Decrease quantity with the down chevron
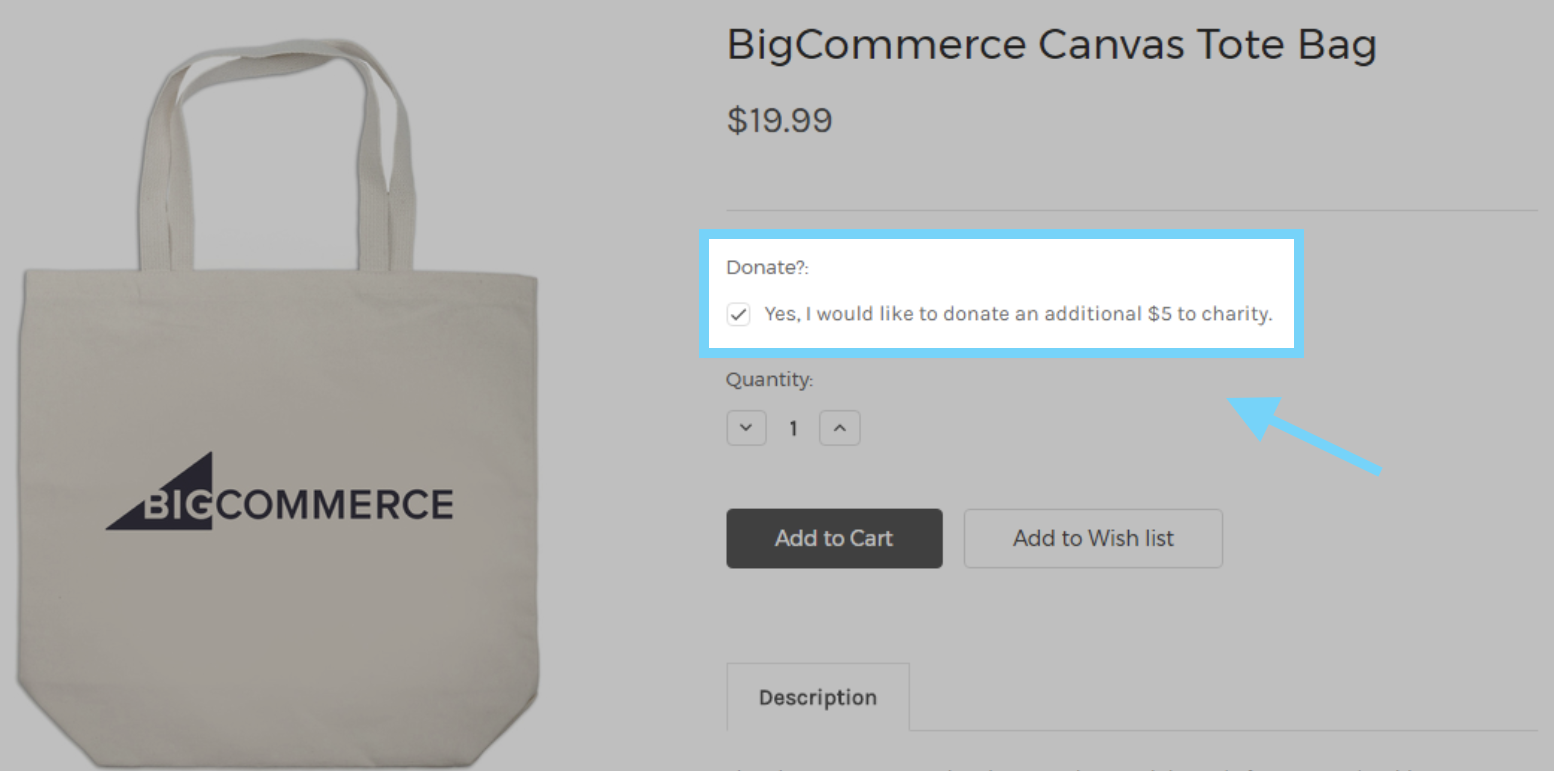 pyautogui.click(x=746, y=428)
